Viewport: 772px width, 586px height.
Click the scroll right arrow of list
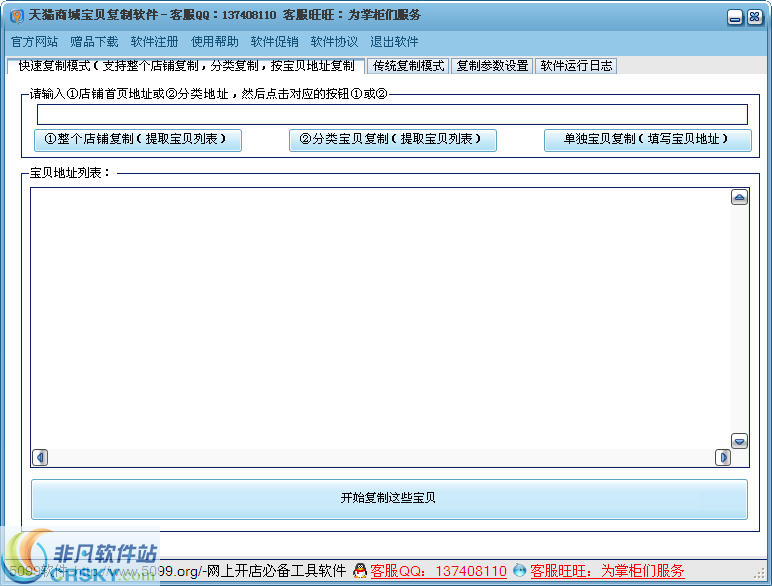tap(723, 457)
